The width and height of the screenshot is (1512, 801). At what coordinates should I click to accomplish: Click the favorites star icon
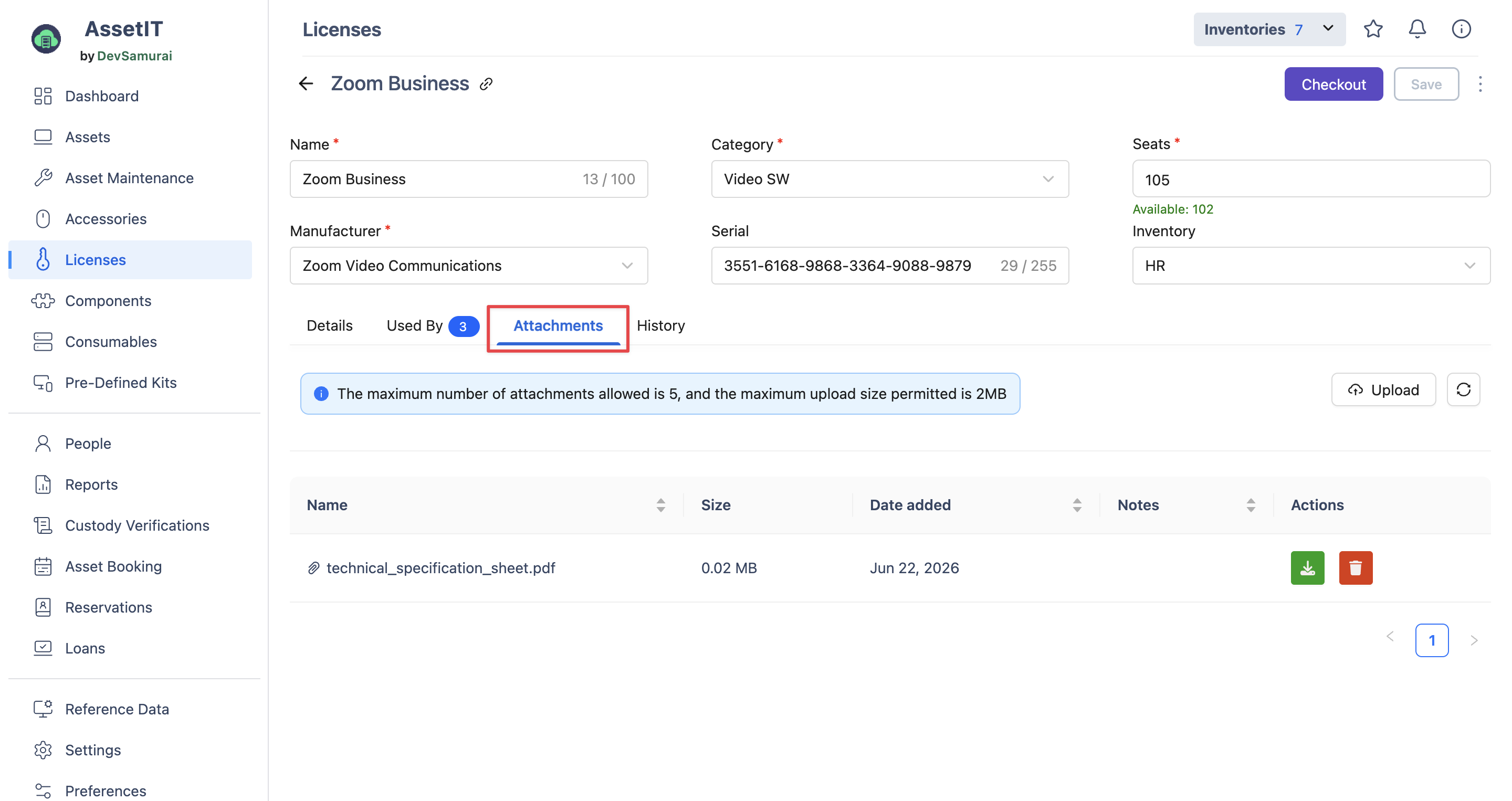(x=1373, y=29)
